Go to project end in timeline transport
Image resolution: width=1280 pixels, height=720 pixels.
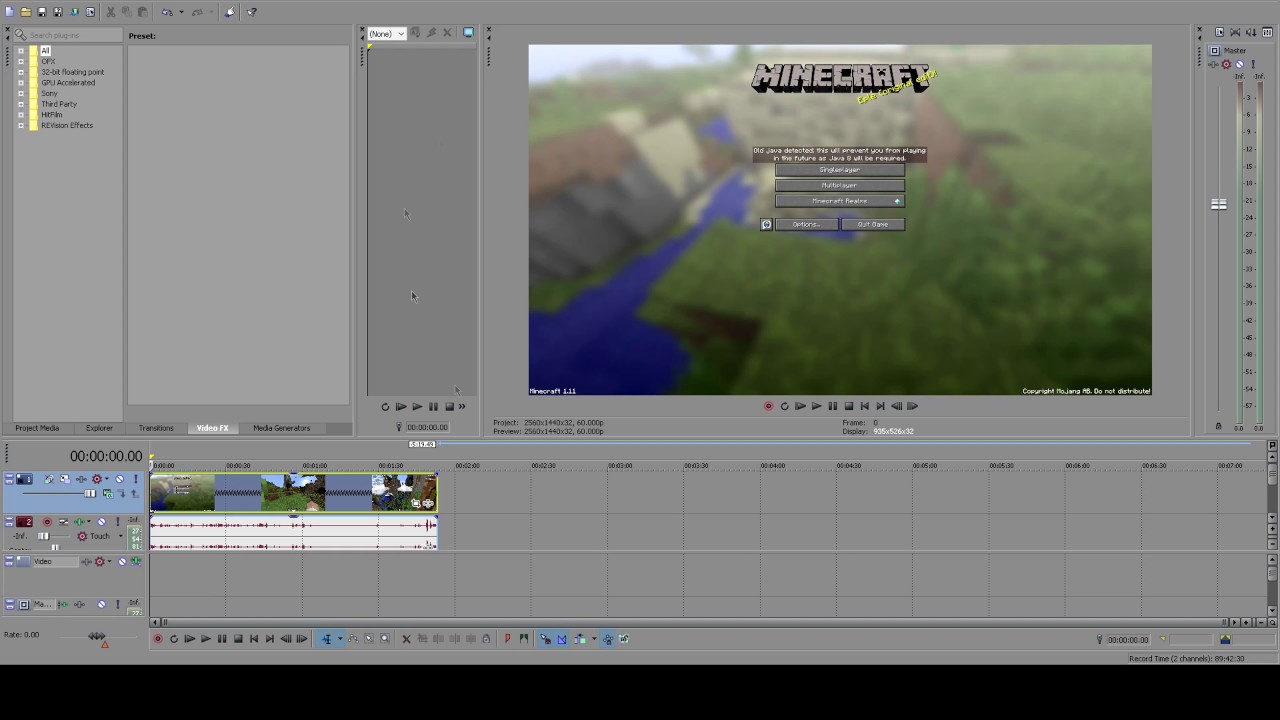pyautogui.click(x=270, y=639)
